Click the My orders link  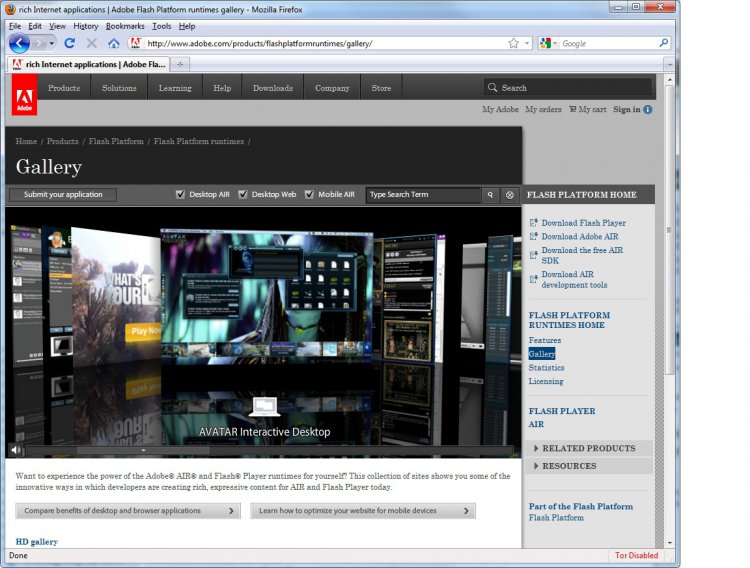tap(543, 109)
